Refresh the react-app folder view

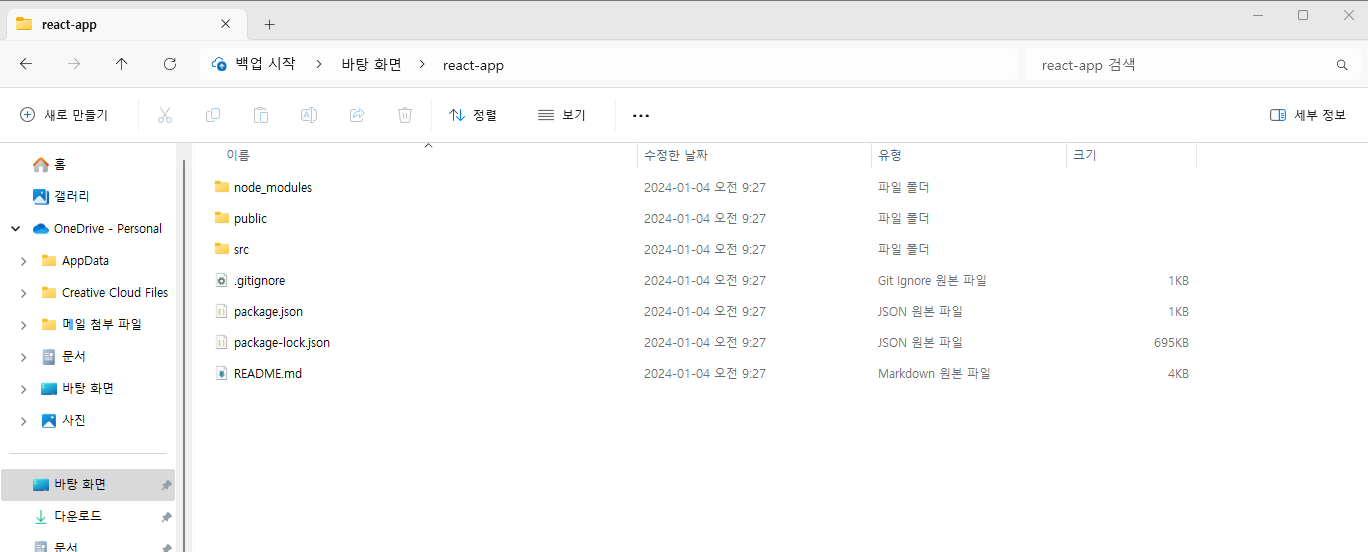(x=170, y=64)
